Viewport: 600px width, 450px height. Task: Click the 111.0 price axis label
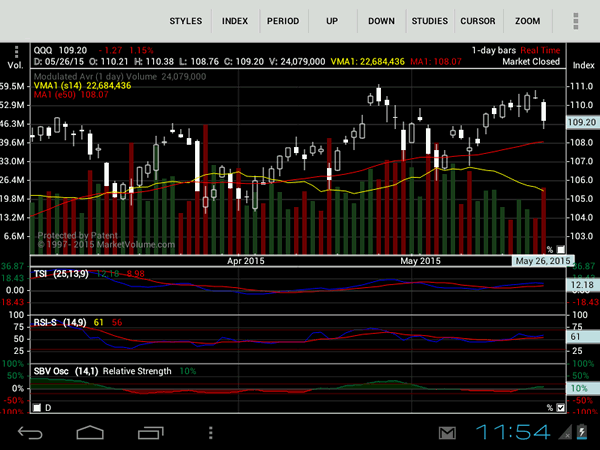(x=582, y=86)
